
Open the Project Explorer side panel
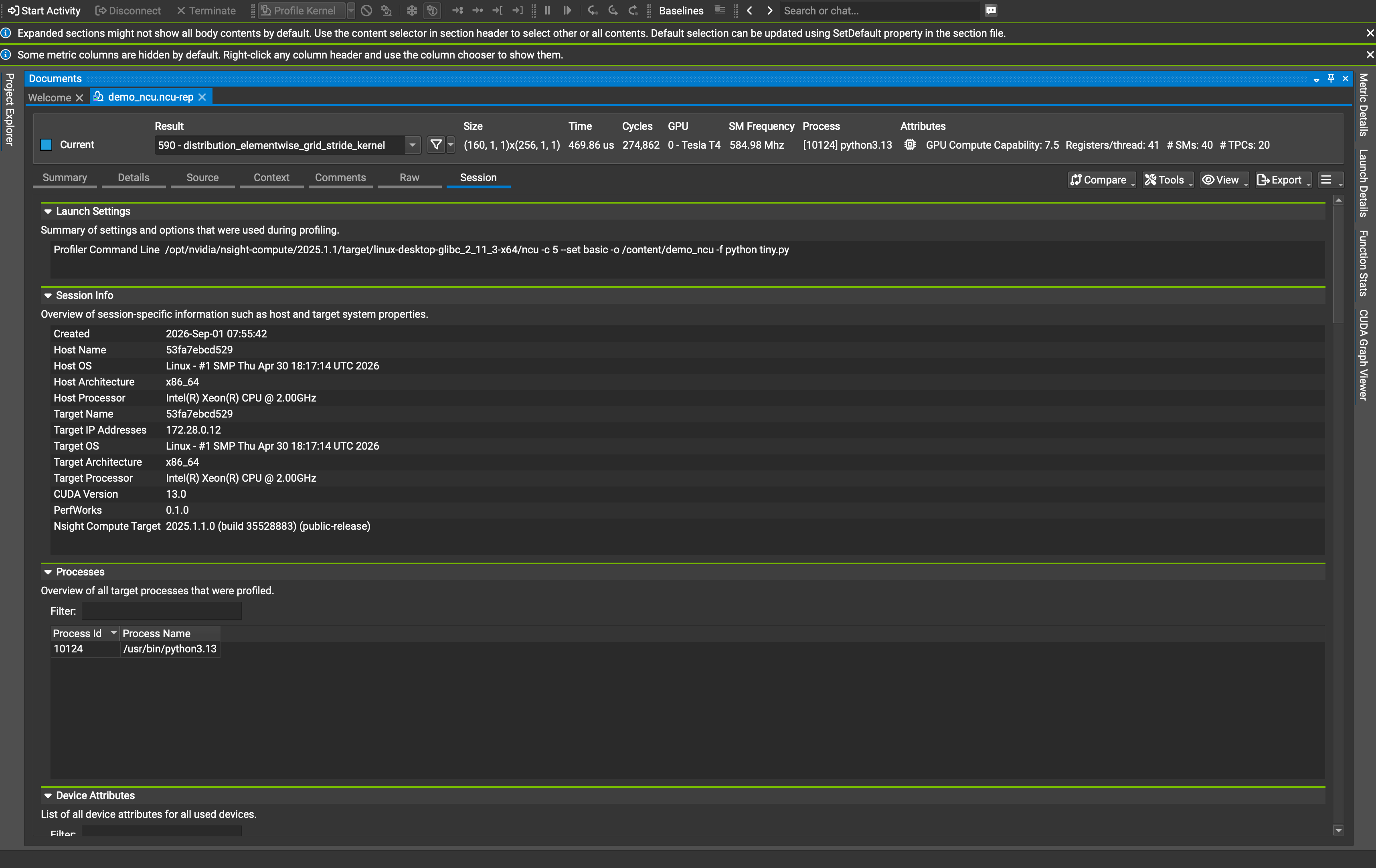(x=10, y=110)
